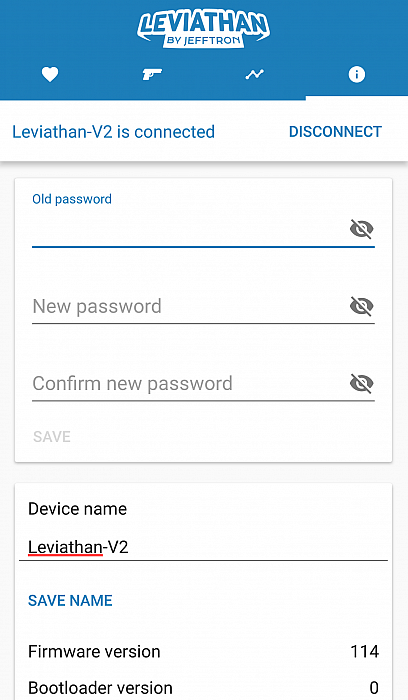Image resolution: width=408 pixels, height=700 pixels.
Task: Disconnect from Leviathan-V2
Action: pyautogui.click(x=335, y=132)
